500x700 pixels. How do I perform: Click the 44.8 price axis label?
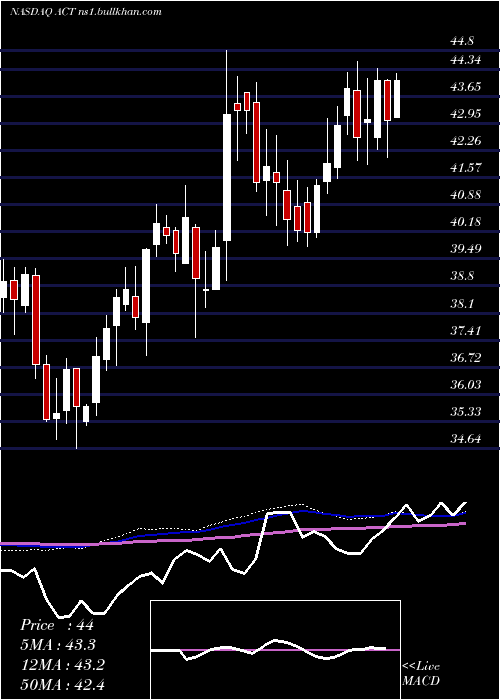(462, 42)
